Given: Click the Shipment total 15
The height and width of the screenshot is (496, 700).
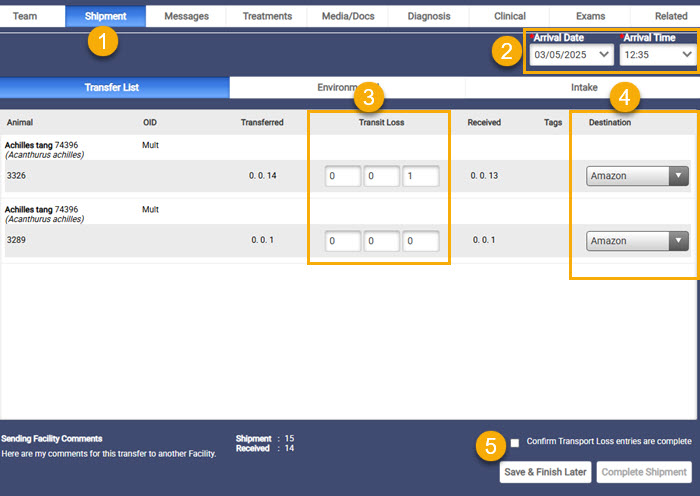Looking at the screenshot, I should pos(289,438).
